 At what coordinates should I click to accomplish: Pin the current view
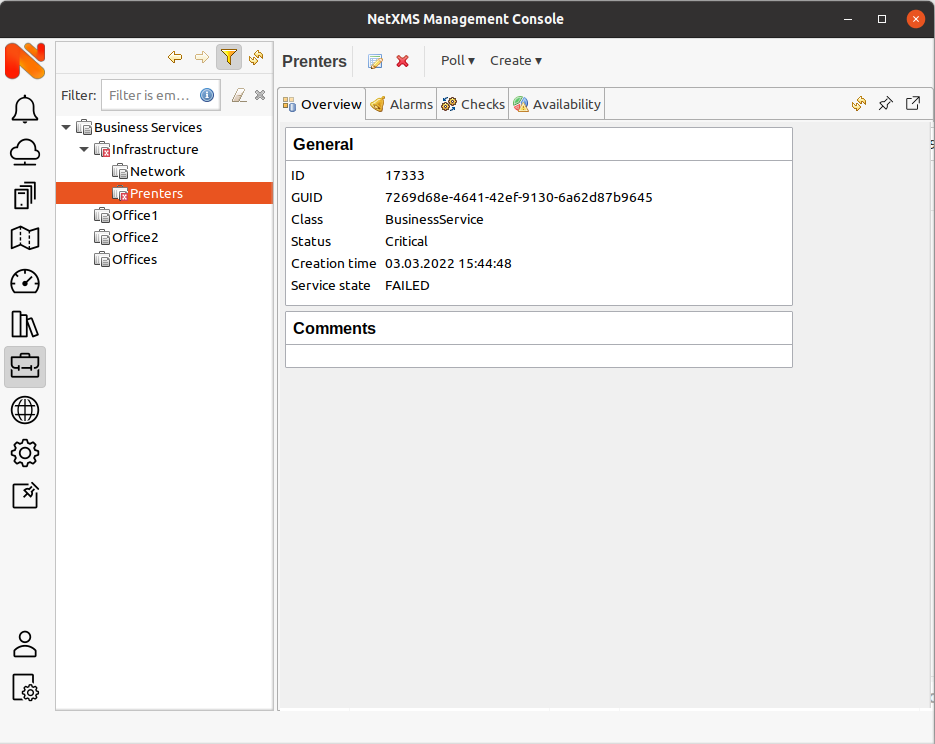pyautogui.click(x=886, y=104)
